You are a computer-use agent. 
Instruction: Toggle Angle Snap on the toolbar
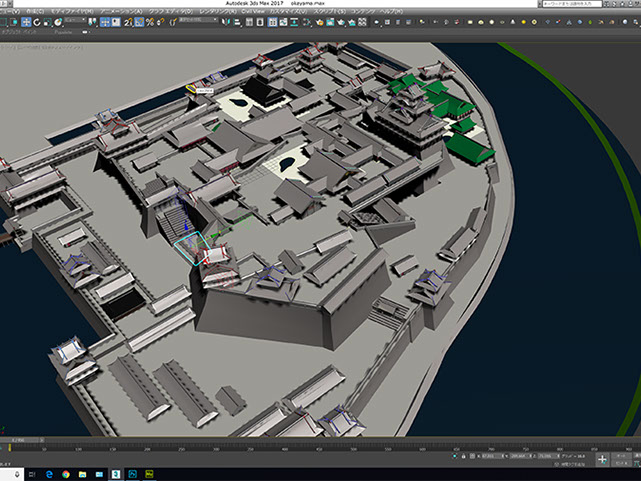[x=139, y=22]
